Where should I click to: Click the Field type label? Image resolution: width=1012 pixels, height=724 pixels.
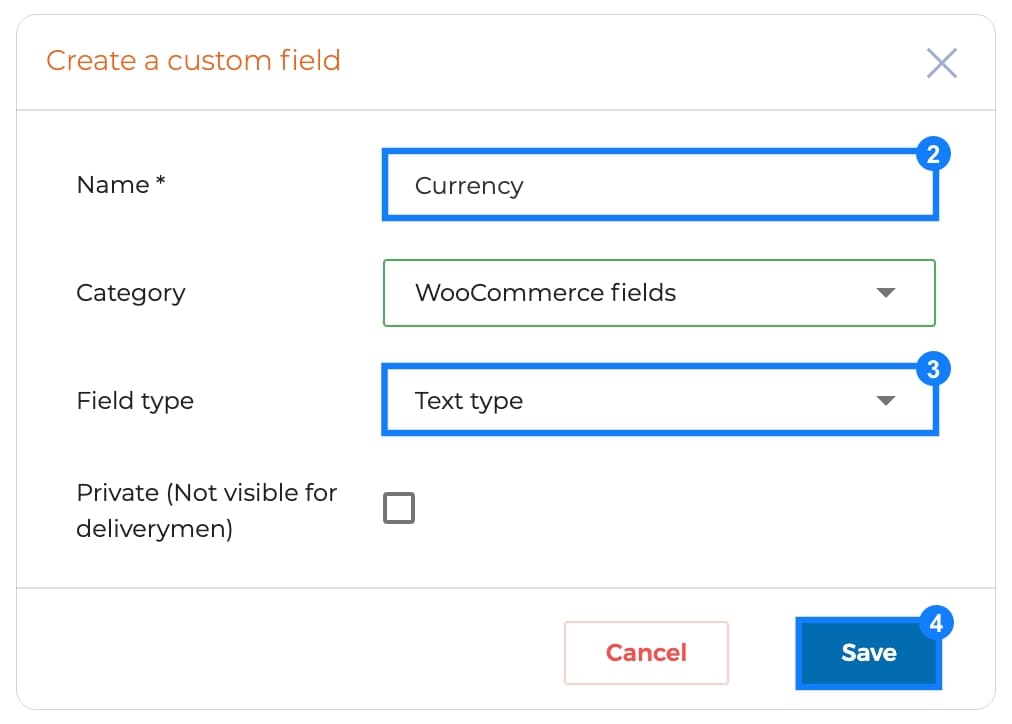tap(135, 401)
